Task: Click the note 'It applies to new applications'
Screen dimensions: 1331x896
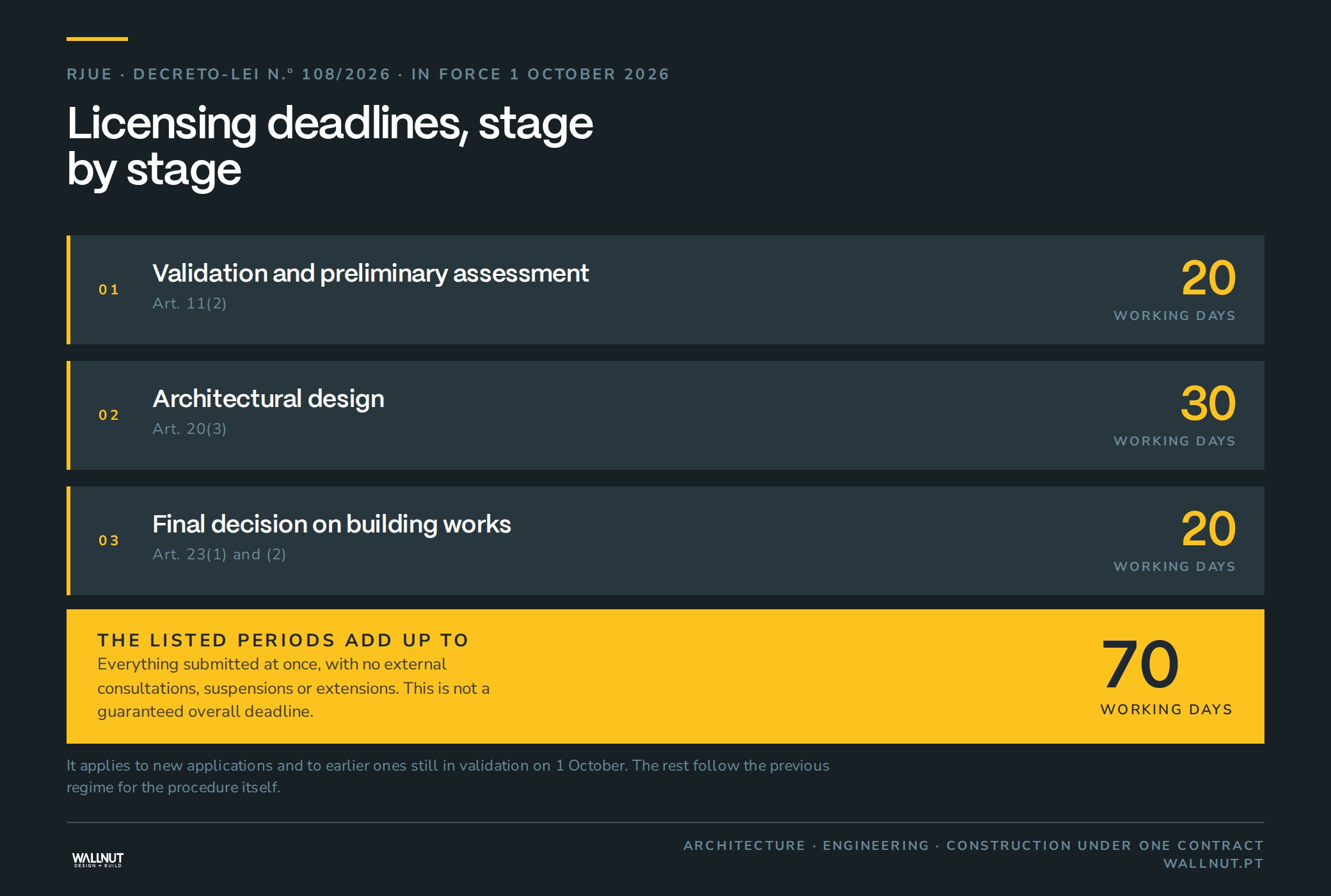Action: [448, 776]
